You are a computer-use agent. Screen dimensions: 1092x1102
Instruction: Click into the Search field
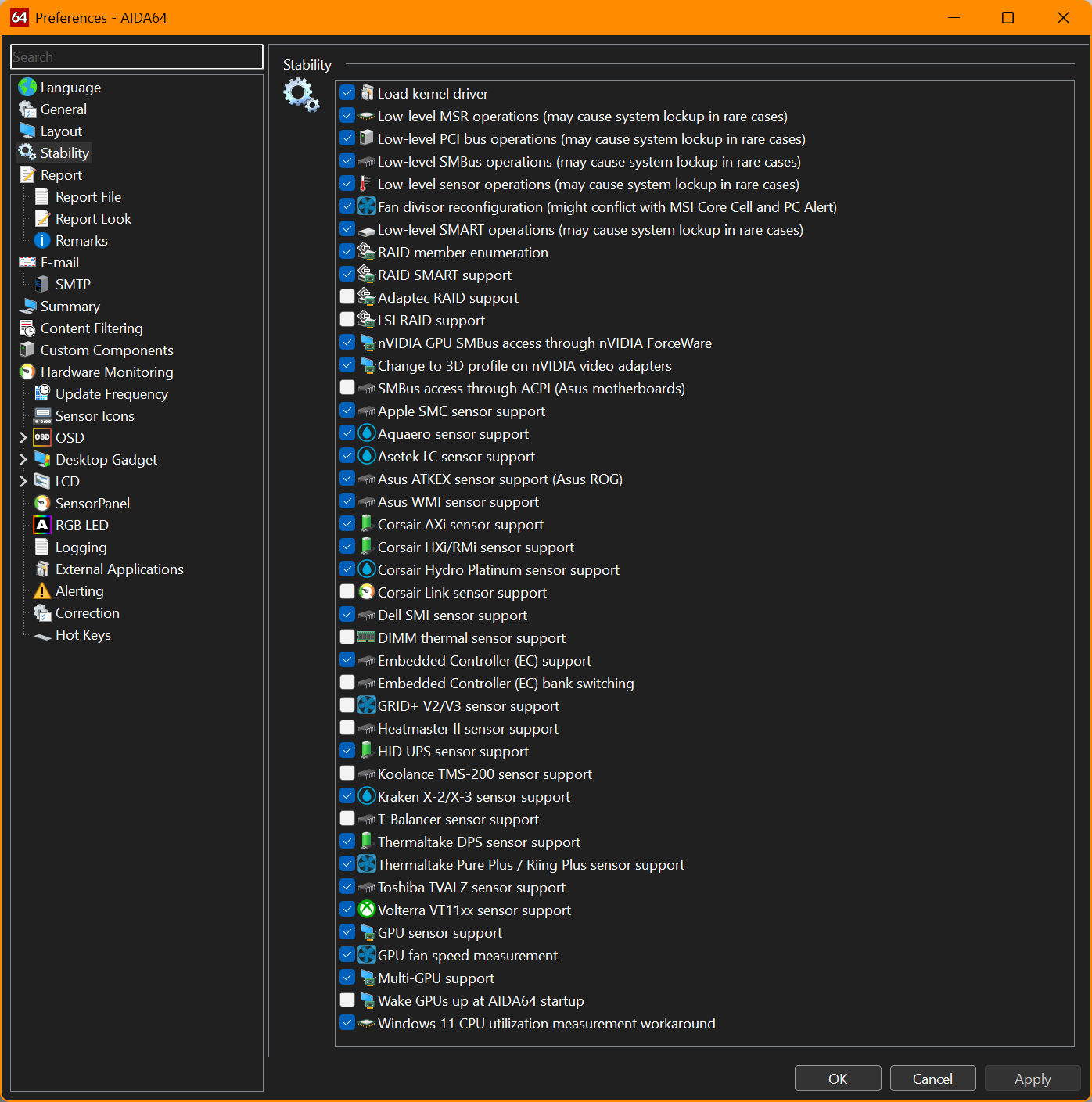tap(137, 57)
